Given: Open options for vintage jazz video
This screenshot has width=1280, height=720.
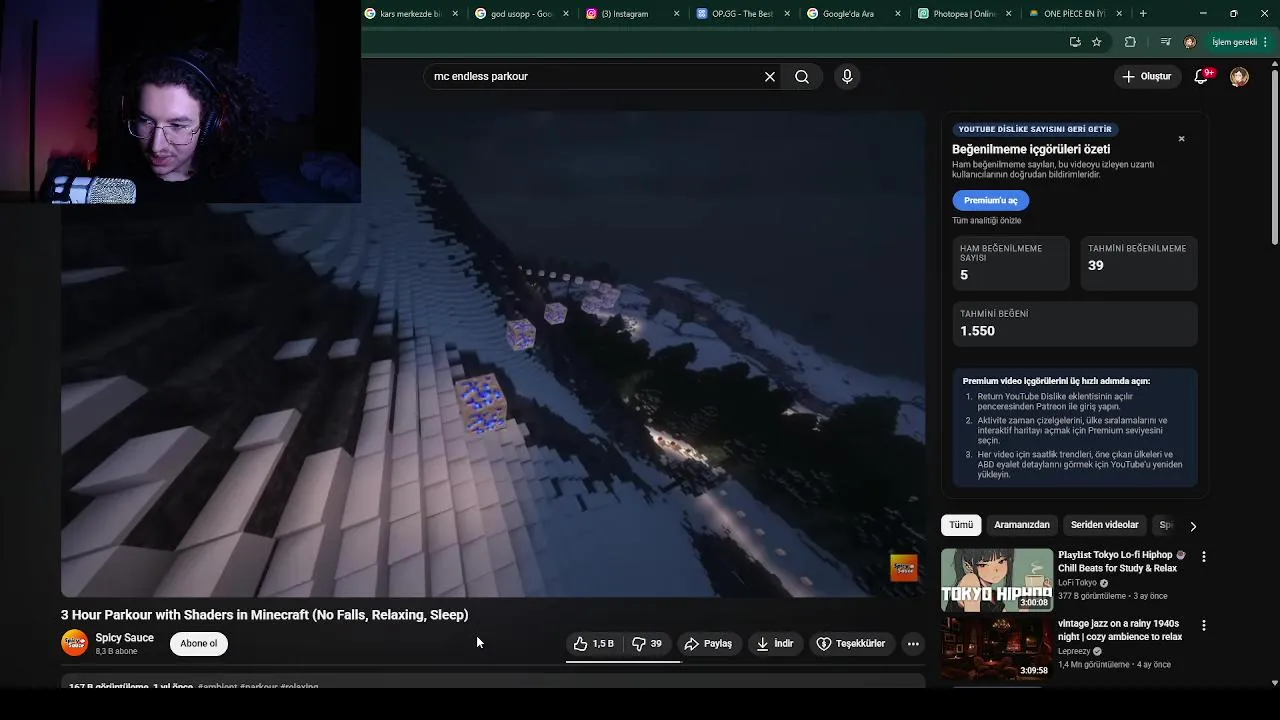Looking at the screenshot, I should click(x=1204, y=626).
